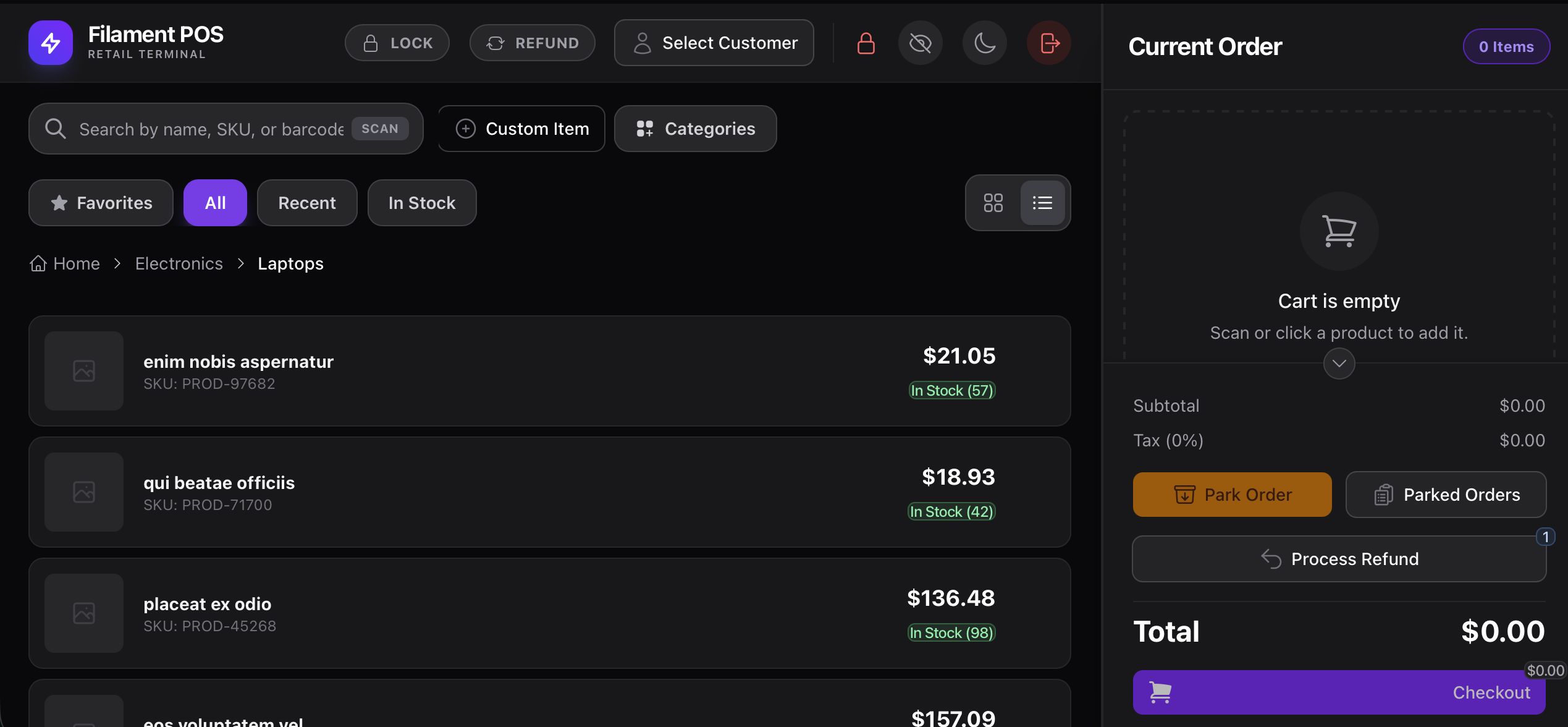Switch to grid view layout
The width and height of the screenshot is (1568, 727).
pyautogui.click(x=993, y=203)
